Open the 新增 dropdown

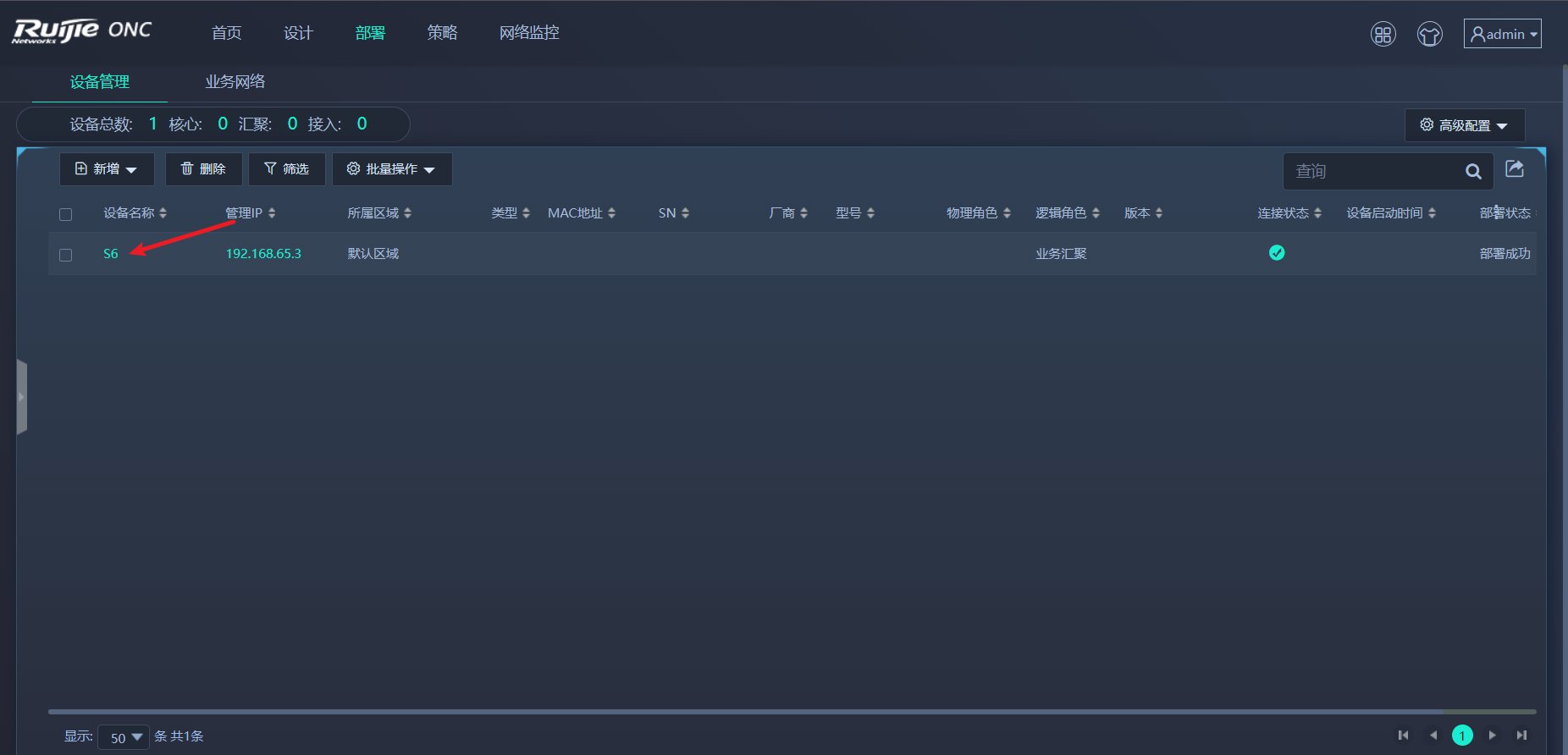coord(107,169)
